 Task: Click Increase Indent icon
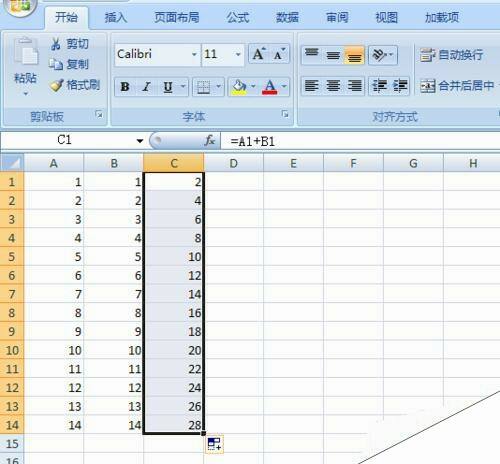click(x=400, y=86)
